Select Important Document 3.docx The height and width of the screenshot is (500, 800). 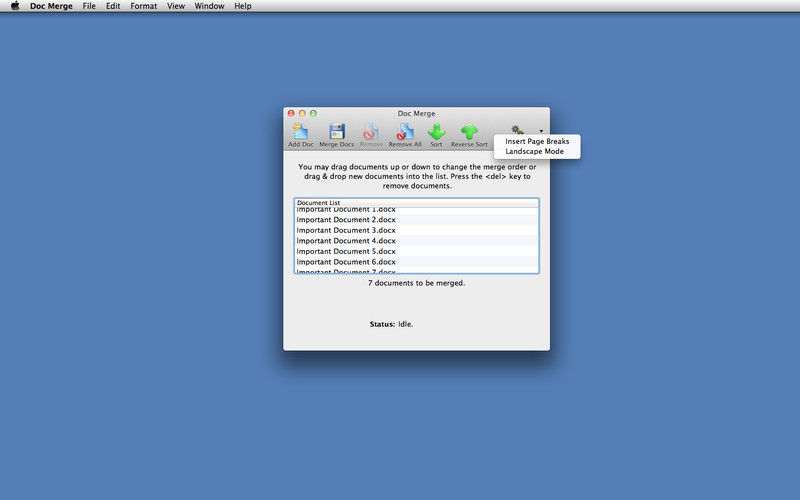click(416, 230)
